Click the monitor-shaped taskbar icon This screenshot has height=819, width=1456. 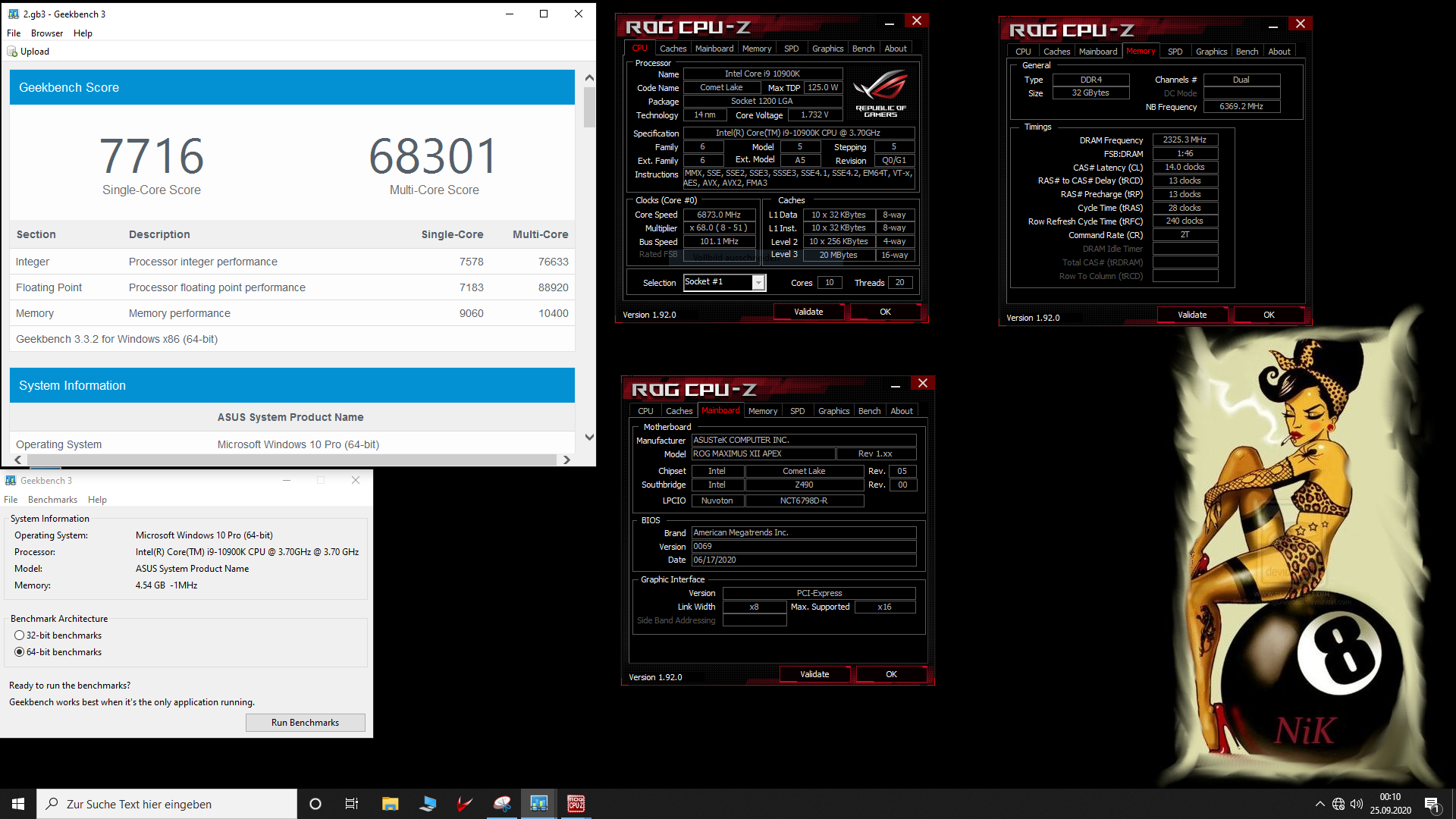428,804
